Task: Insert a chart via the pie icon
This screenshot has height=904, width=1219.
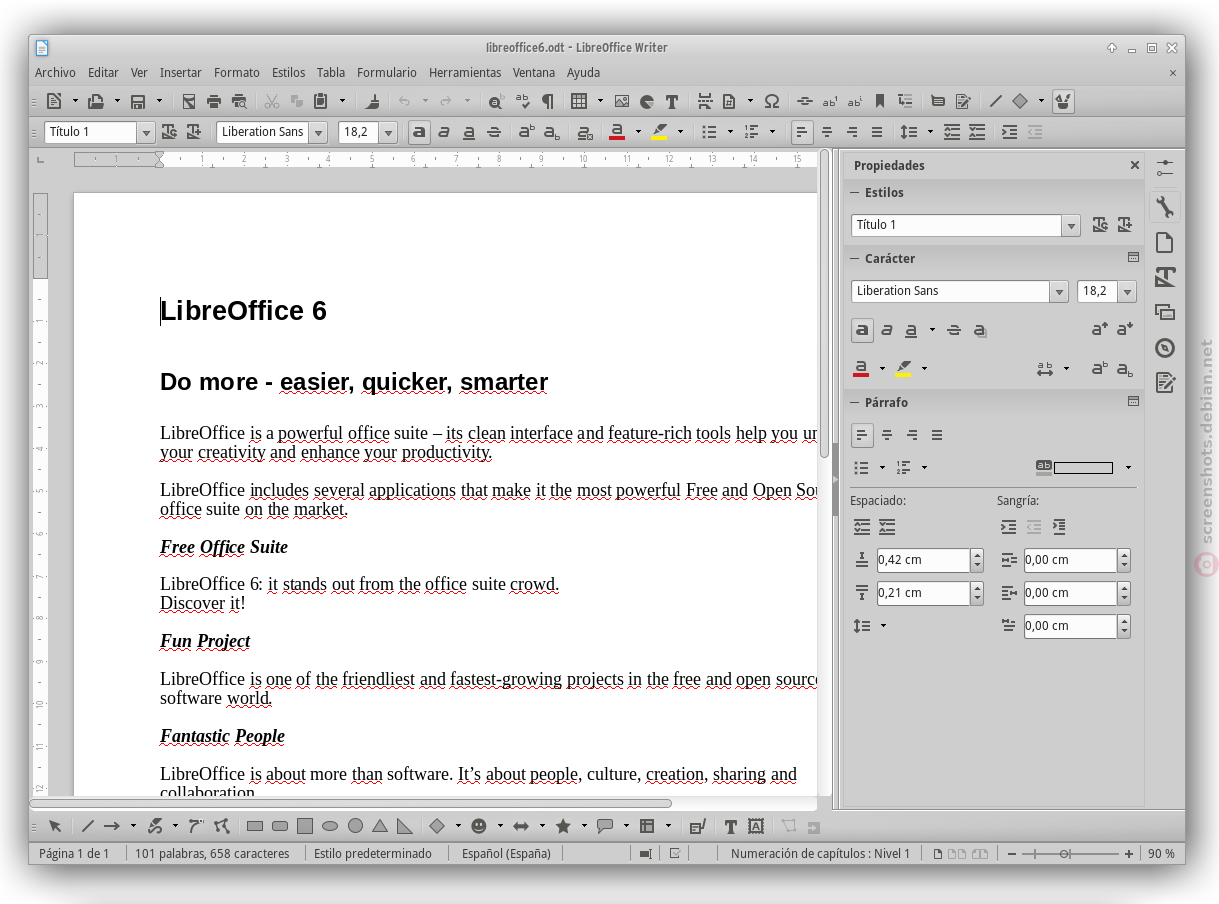Action: (647, 101)
